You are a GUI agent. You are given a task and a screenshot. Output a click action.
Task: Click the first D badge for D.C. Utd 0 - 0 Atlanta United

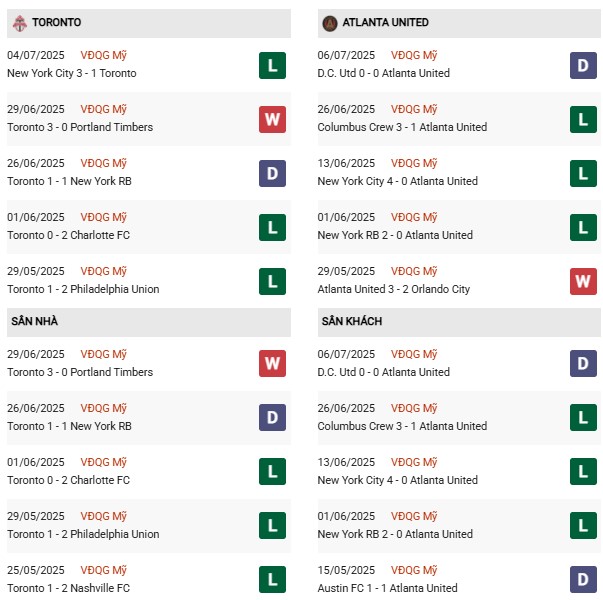(583, 66)
